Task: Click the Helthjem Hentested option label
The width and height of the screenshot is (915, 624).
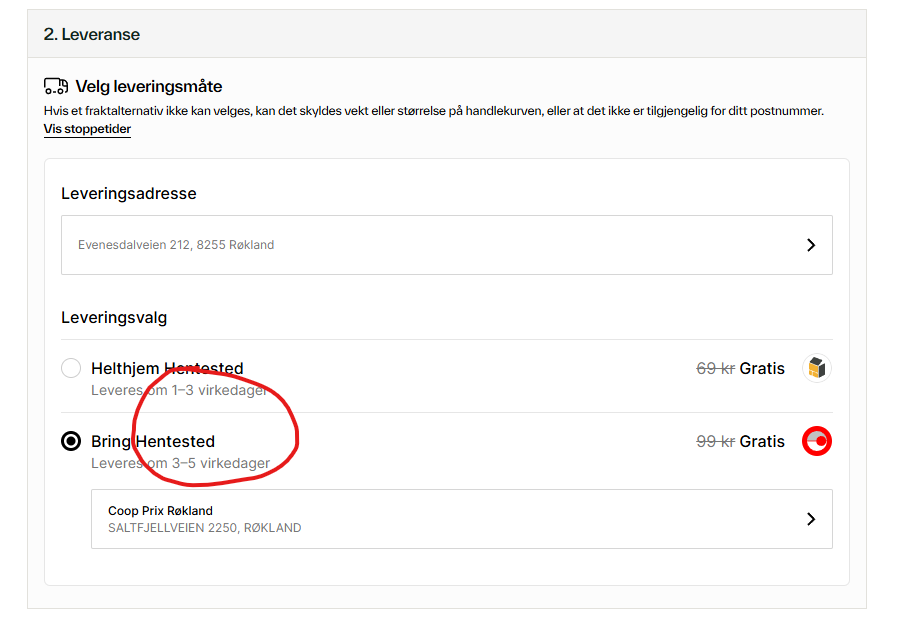Action: pos(167,368)
